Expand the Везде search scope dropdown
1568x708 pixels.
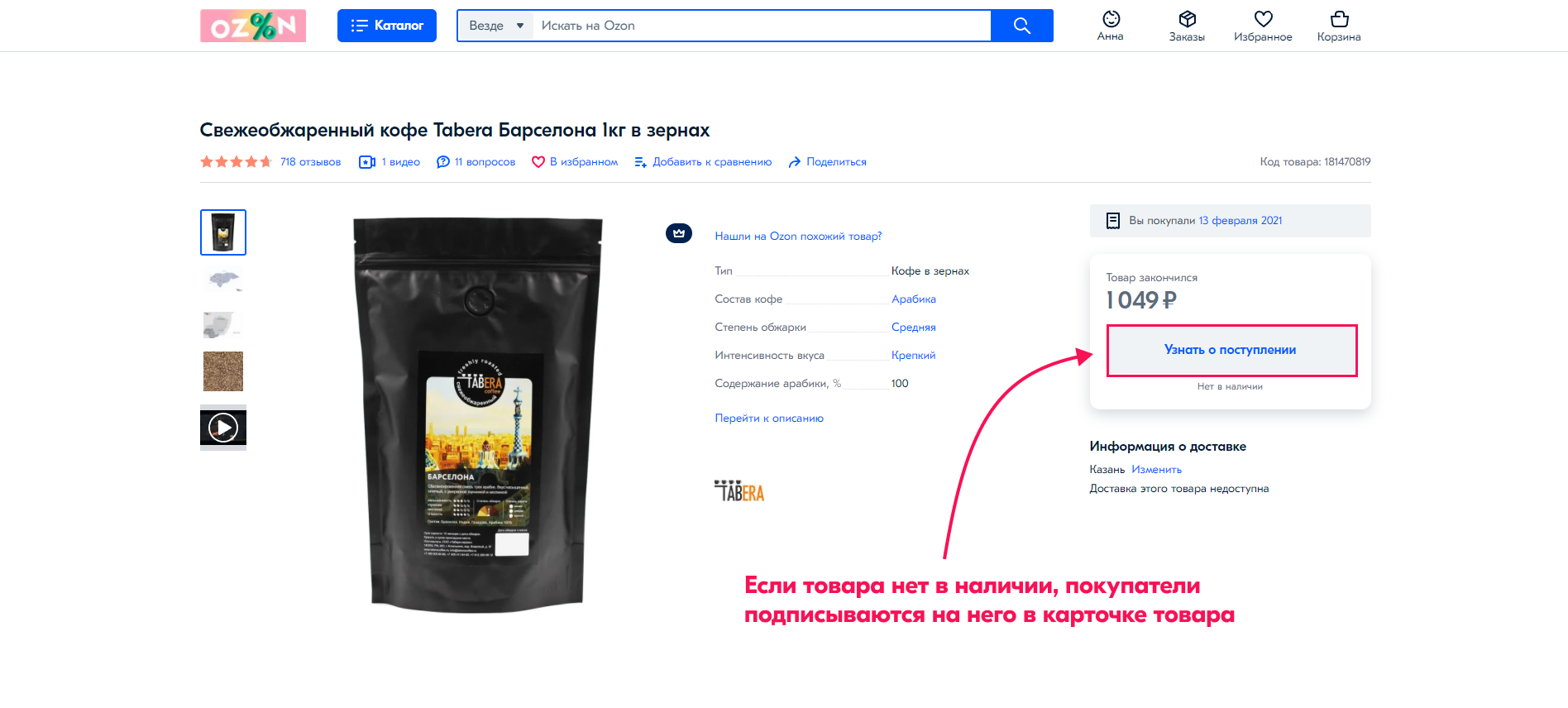(496, 26)
